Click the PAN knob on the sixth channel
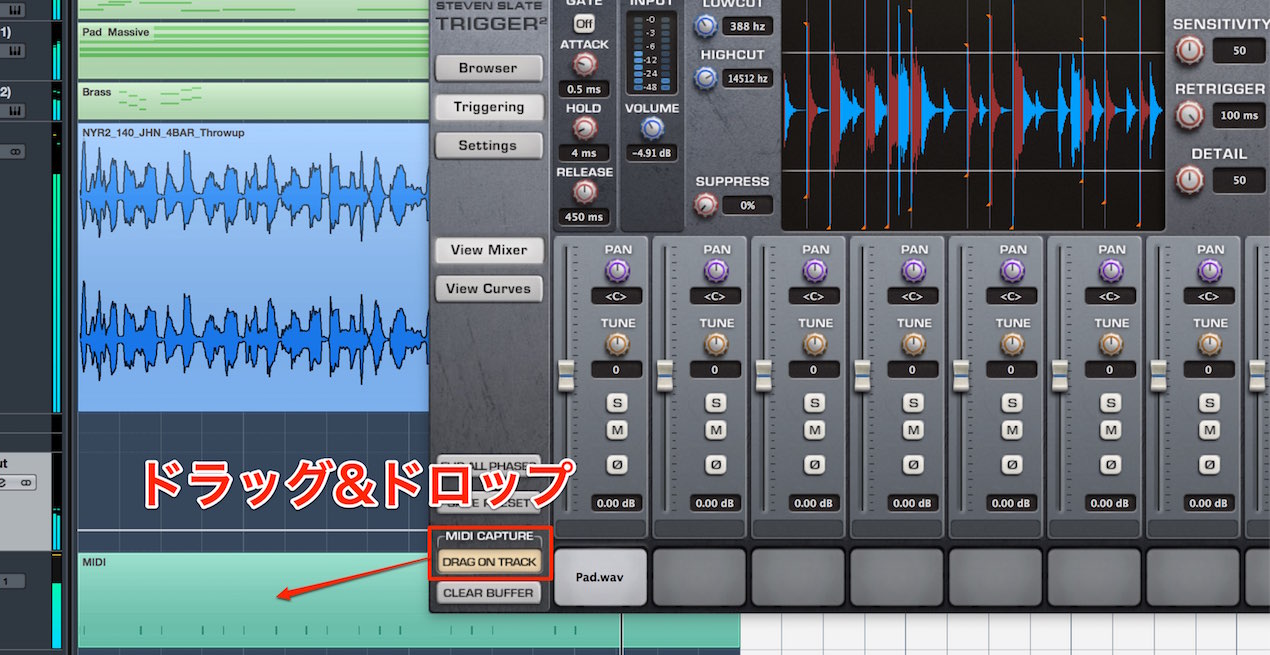 pyautogui.click(x=1111, y=271)
